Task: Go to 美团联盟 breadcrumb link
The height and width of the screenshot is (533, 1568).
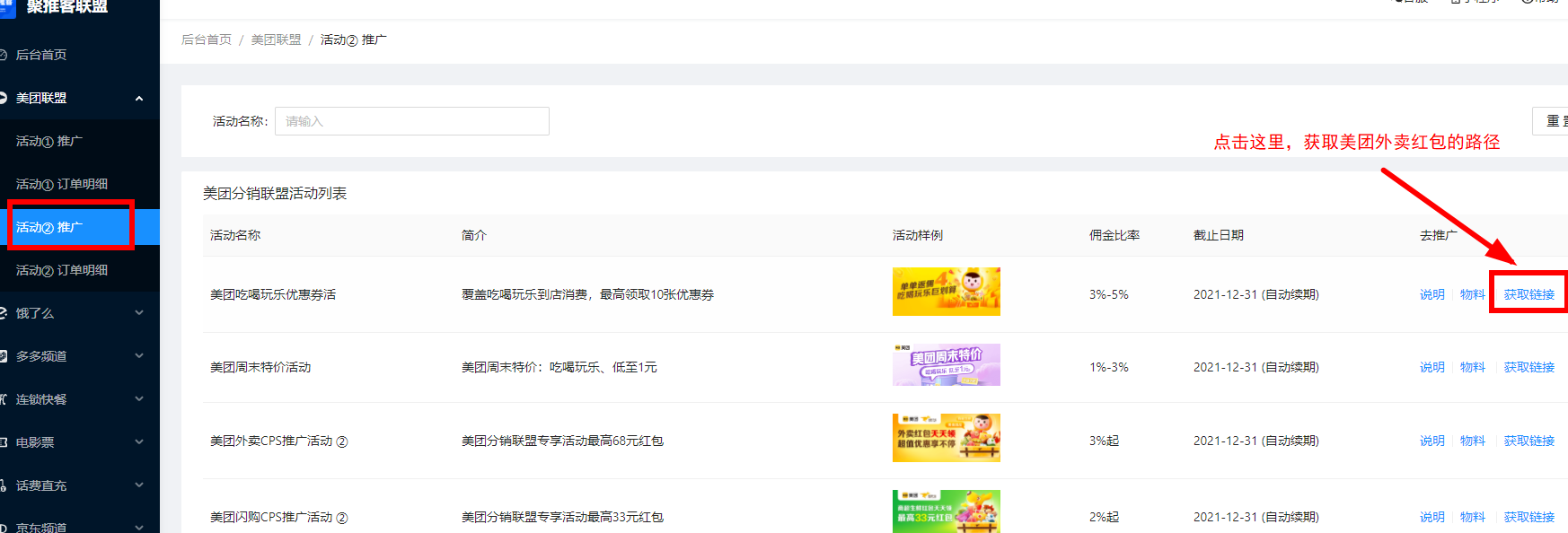Action: point(277,39)
